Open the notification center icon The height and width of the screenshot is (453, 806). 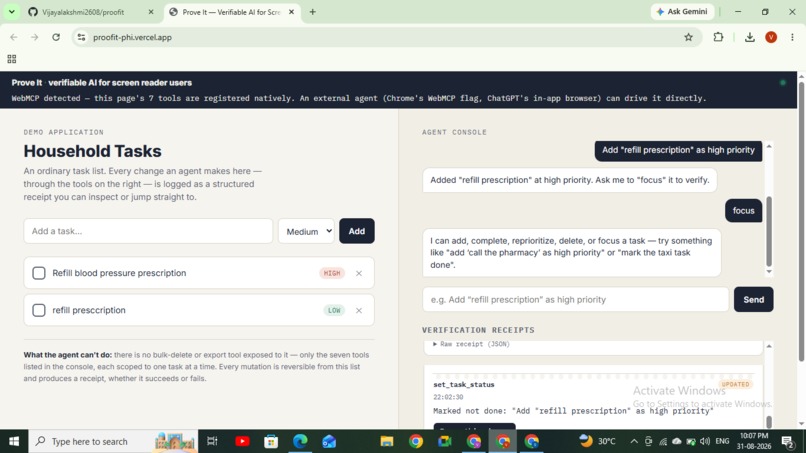pos(787,441)
